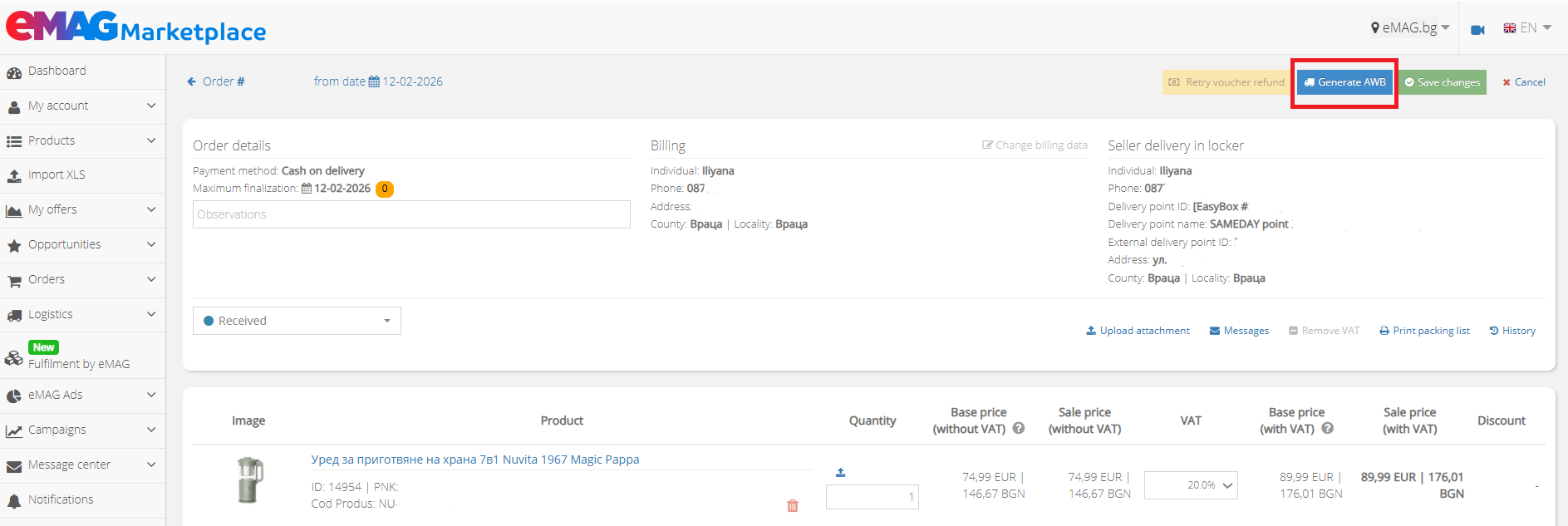Open the Nuvita 1967 Magic Pappa product link
Screen dimensions: 1568x526
(x=475, y=460)
